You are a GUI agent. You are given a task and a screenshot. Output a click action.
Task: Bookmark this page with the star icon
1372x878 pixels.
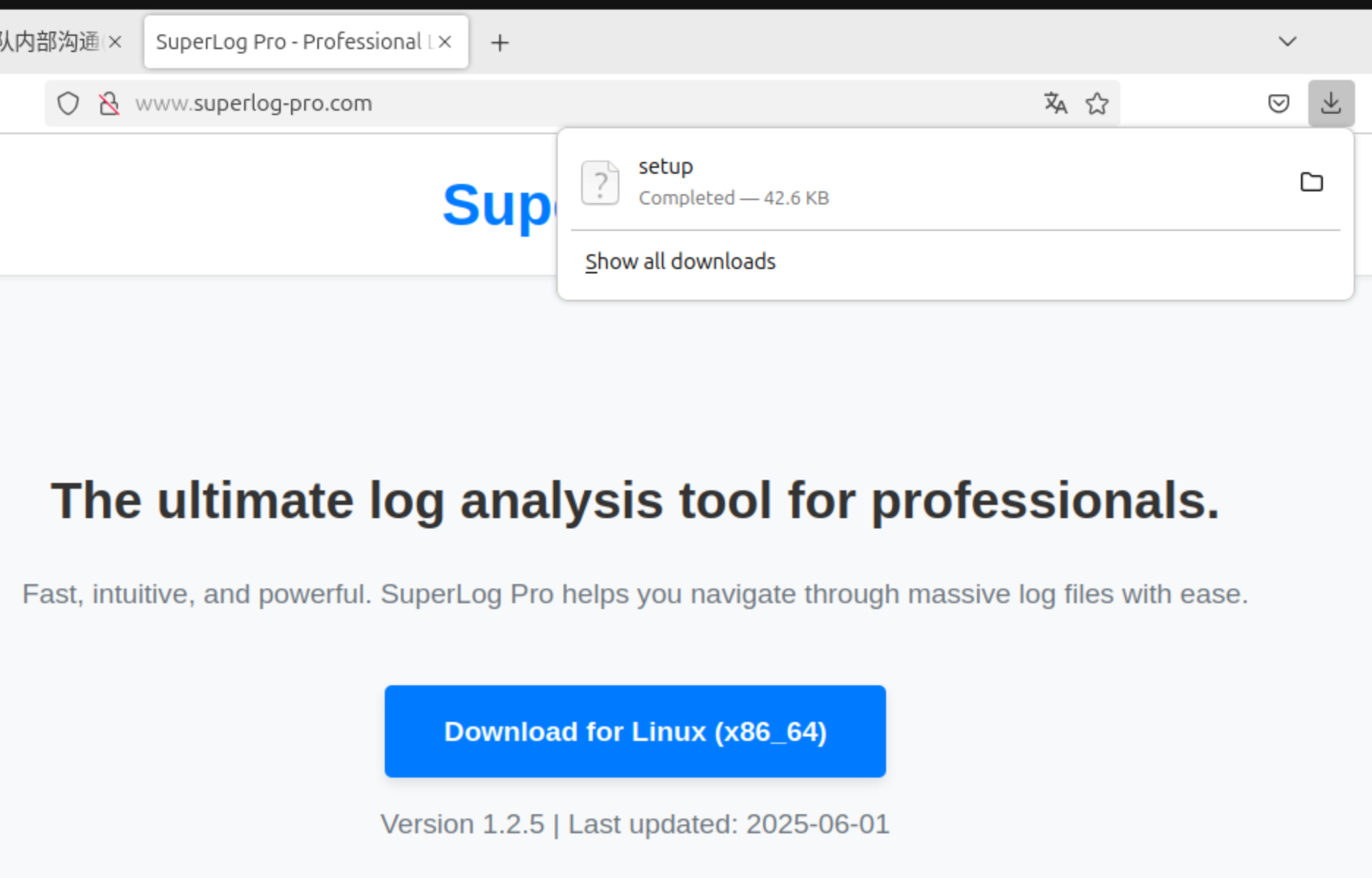[1097, 103]
